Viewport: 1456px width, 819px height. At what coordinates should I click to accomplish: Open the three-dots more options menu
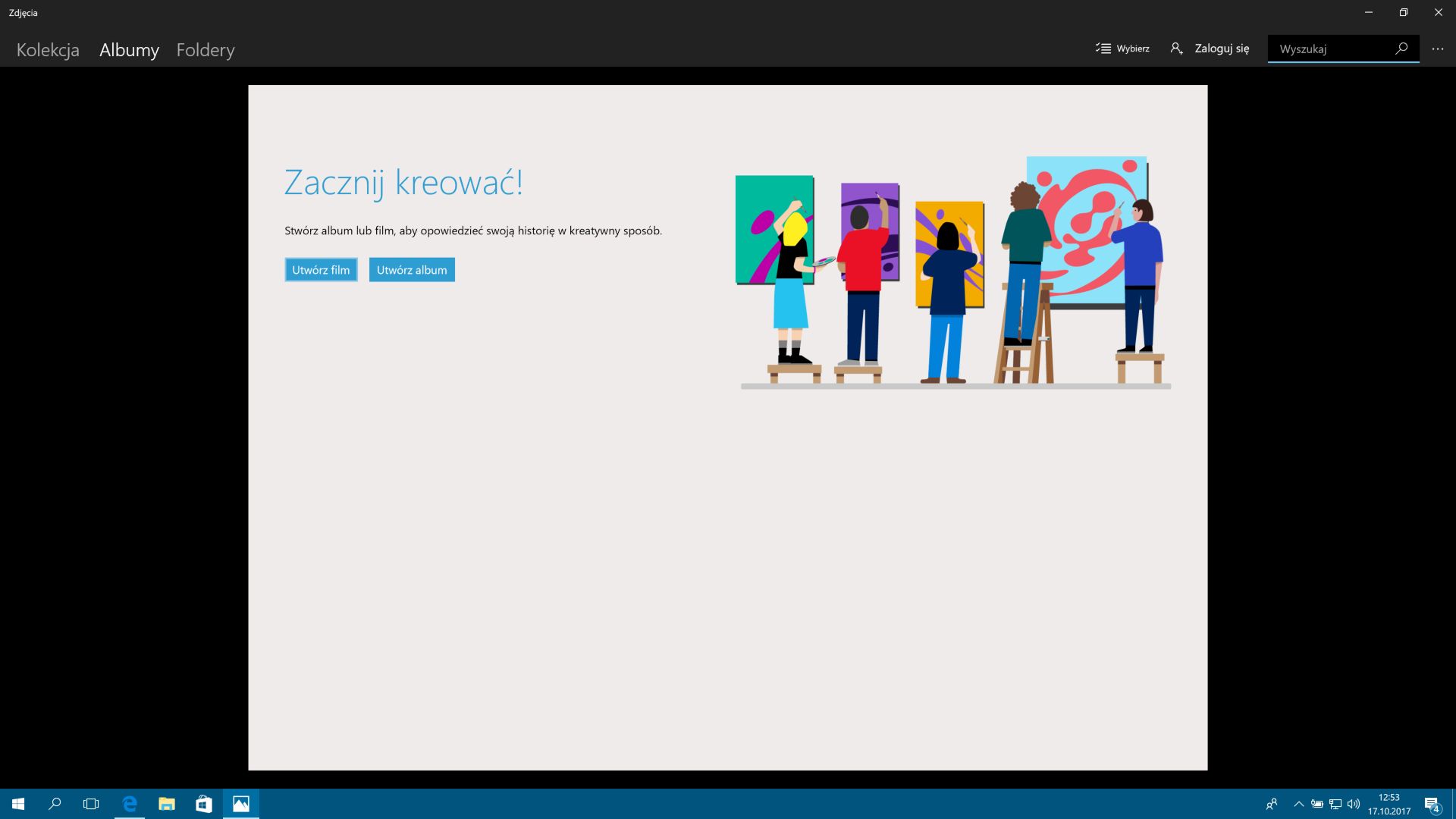pyautogui.click(x=1437, y=49)
